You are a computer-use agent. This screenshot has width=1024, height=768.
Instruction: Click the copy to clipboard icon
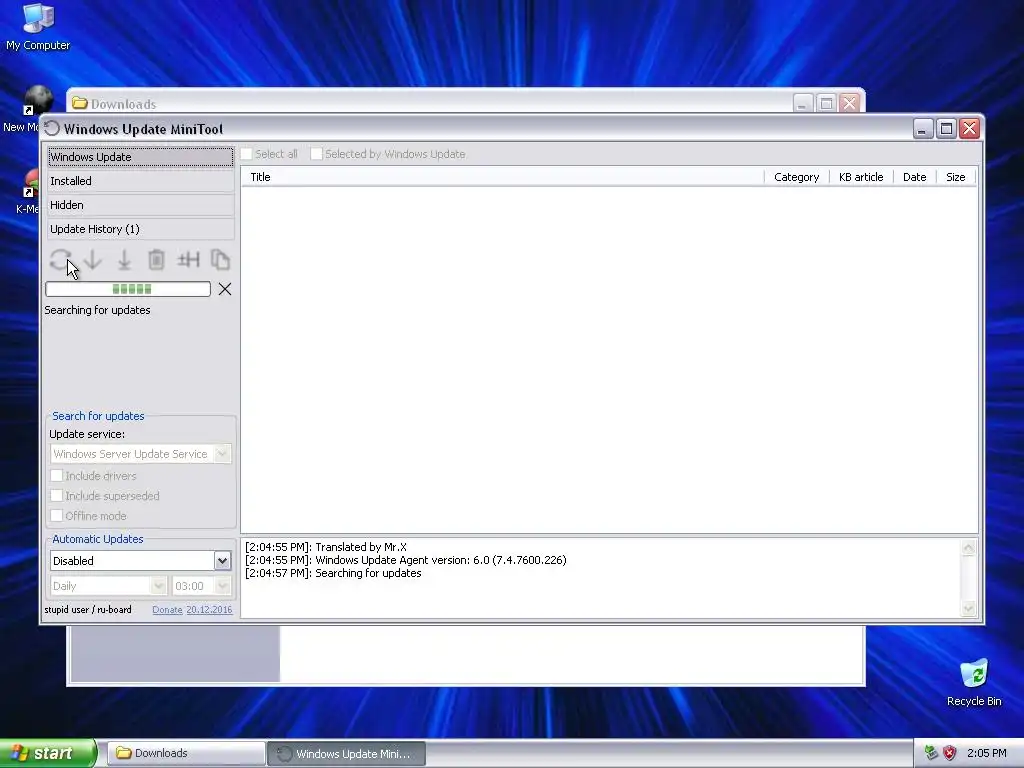[220, 260]
